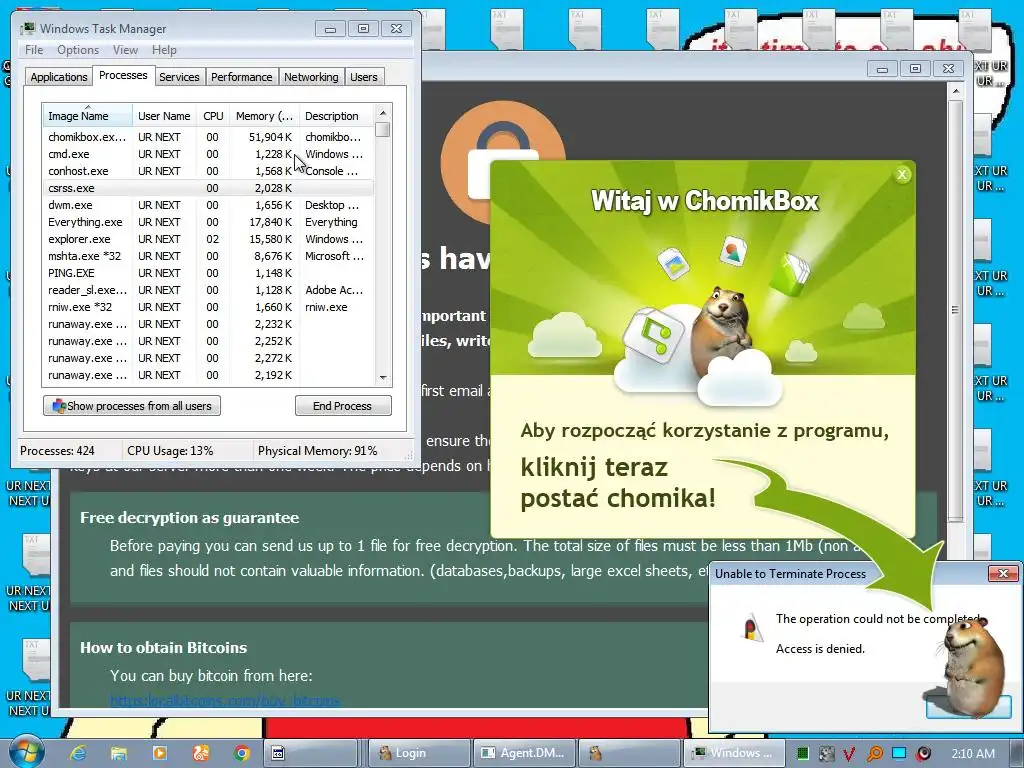Open the View menu in Task Manager
The image size is (1024, 768).
click(125, 50)
